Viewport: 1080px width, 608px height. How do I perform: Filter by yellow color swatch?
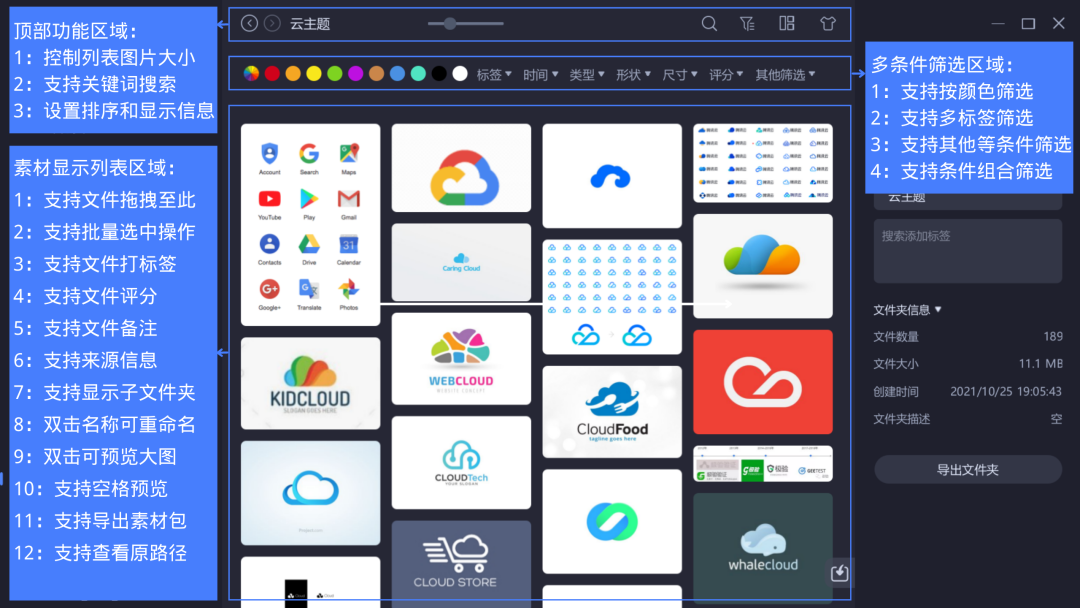[x=314, y=74]
